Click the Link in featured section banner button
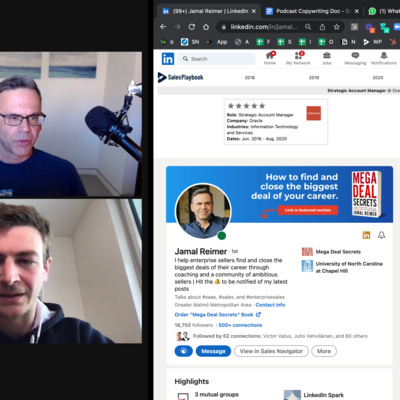Viewport: 400px width, 400px height. (308, 210)
